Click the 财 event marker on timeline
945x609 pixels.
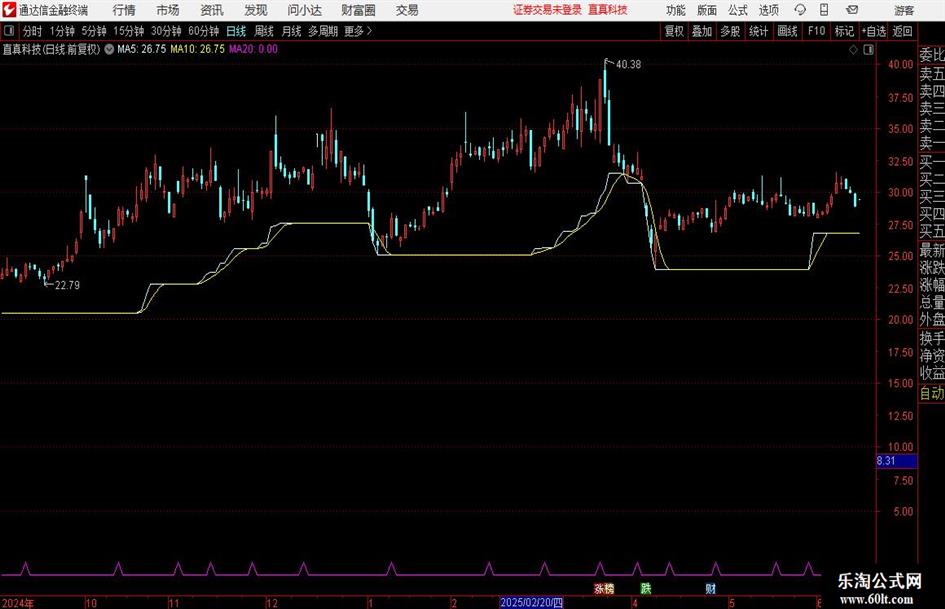711,588
